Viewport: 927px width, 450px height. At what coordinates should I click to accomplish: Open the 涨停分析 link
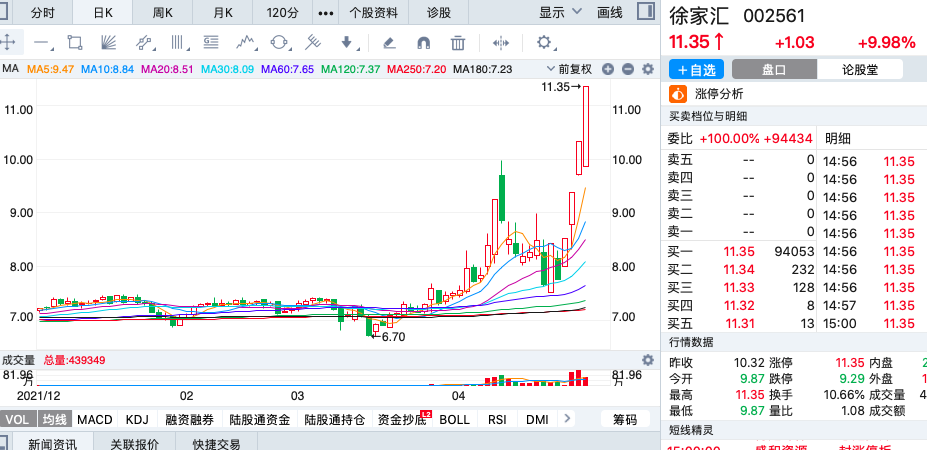718,94
